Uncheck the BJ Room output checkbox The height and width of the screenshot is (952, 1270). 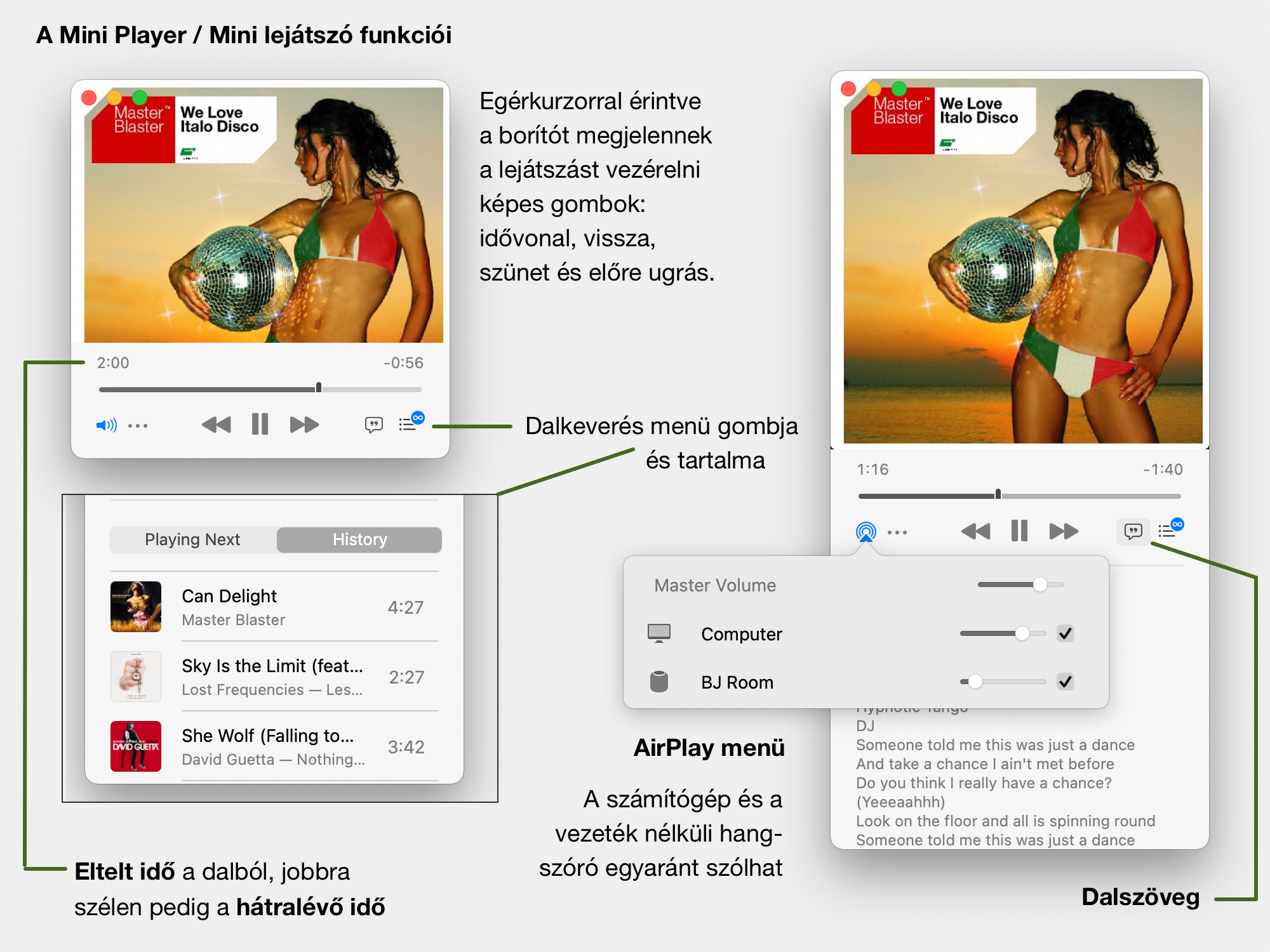click(1066, 682)
